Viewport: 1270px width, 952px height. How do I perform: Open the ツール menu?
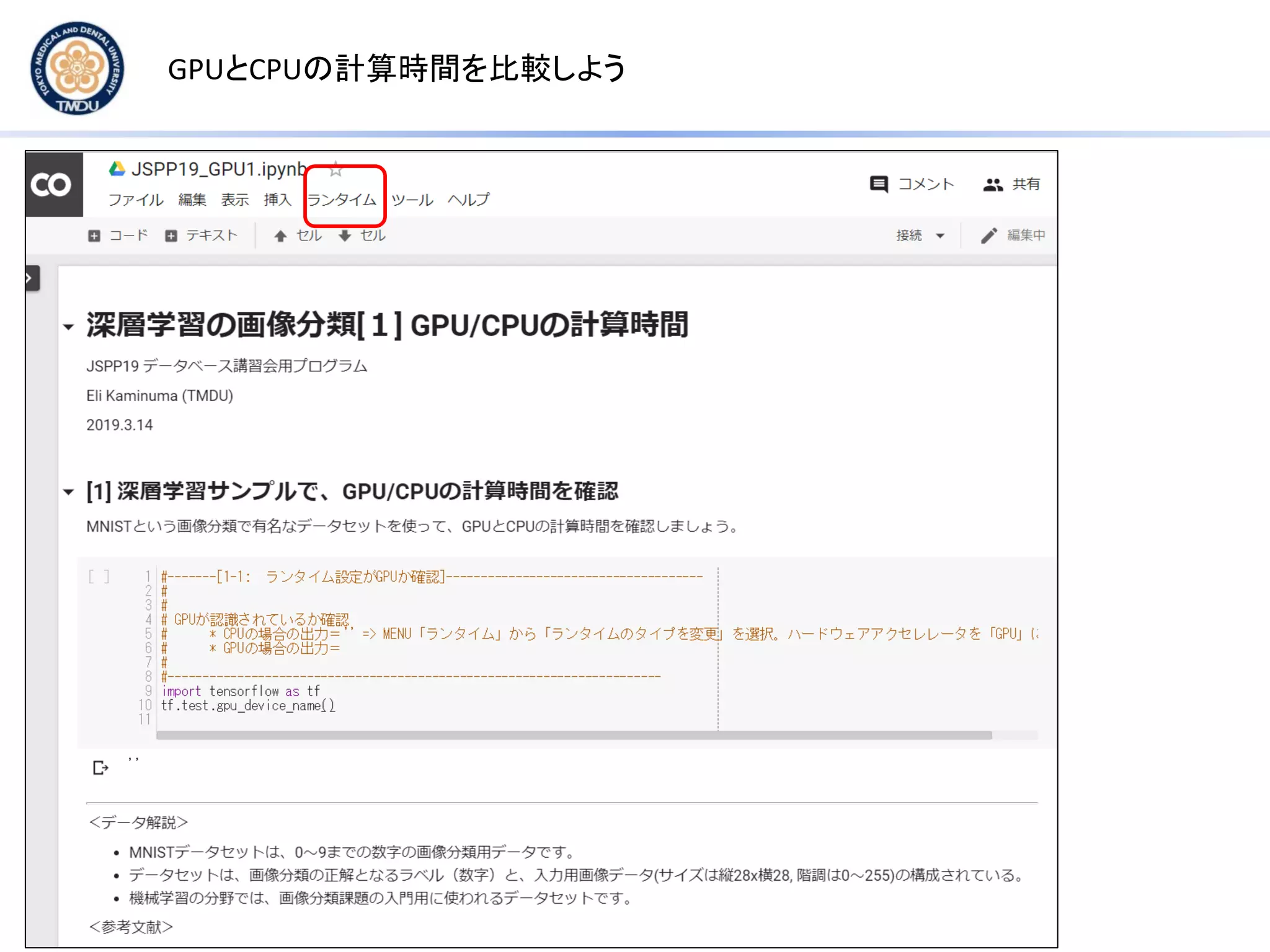coord(412,200)
